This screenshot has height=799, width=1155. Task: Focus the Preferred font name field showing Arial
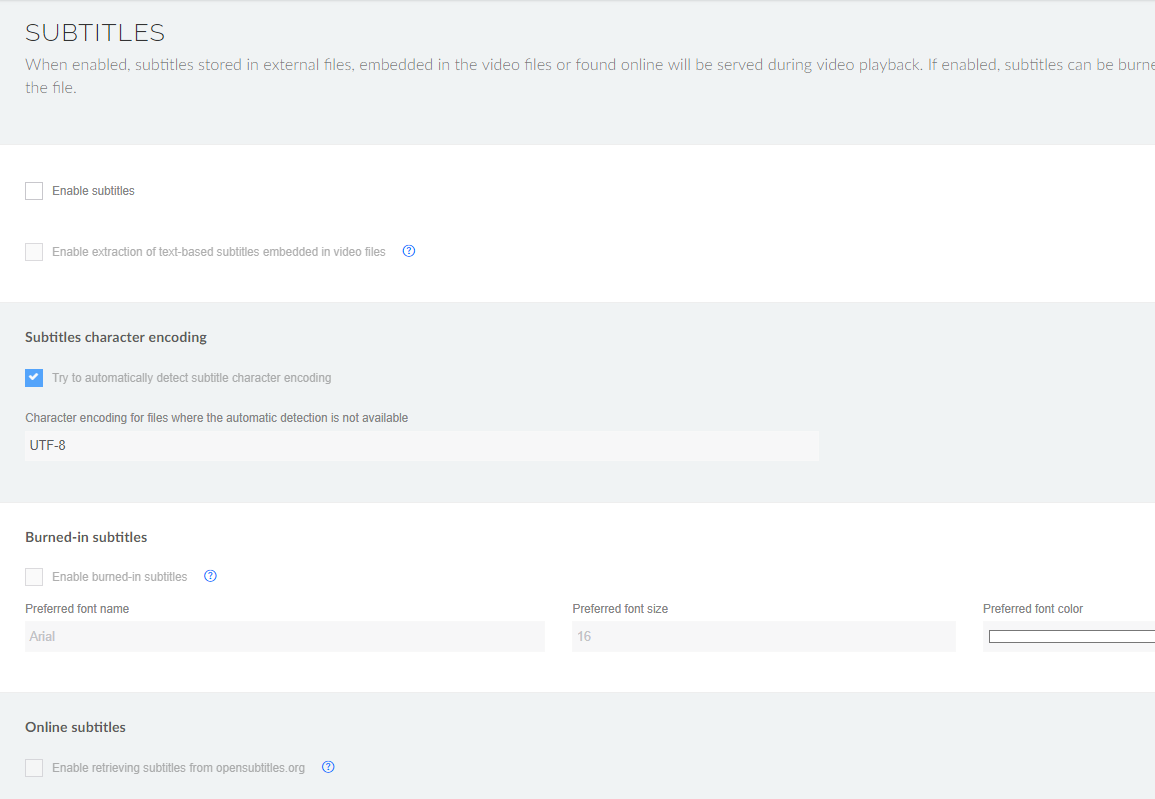(284, 636)
